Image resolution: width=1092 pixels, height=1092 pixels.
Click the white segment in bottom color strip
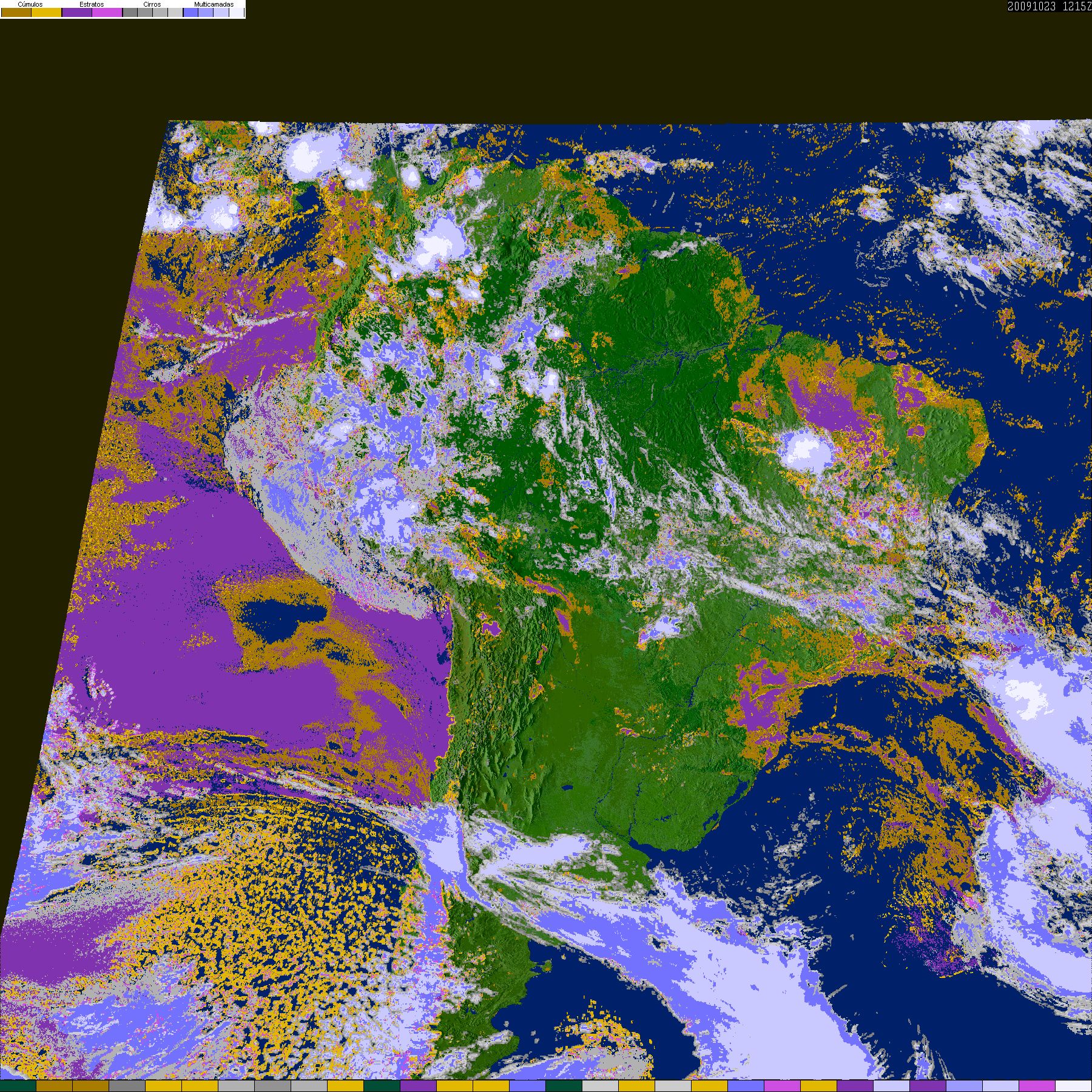1074,1086
